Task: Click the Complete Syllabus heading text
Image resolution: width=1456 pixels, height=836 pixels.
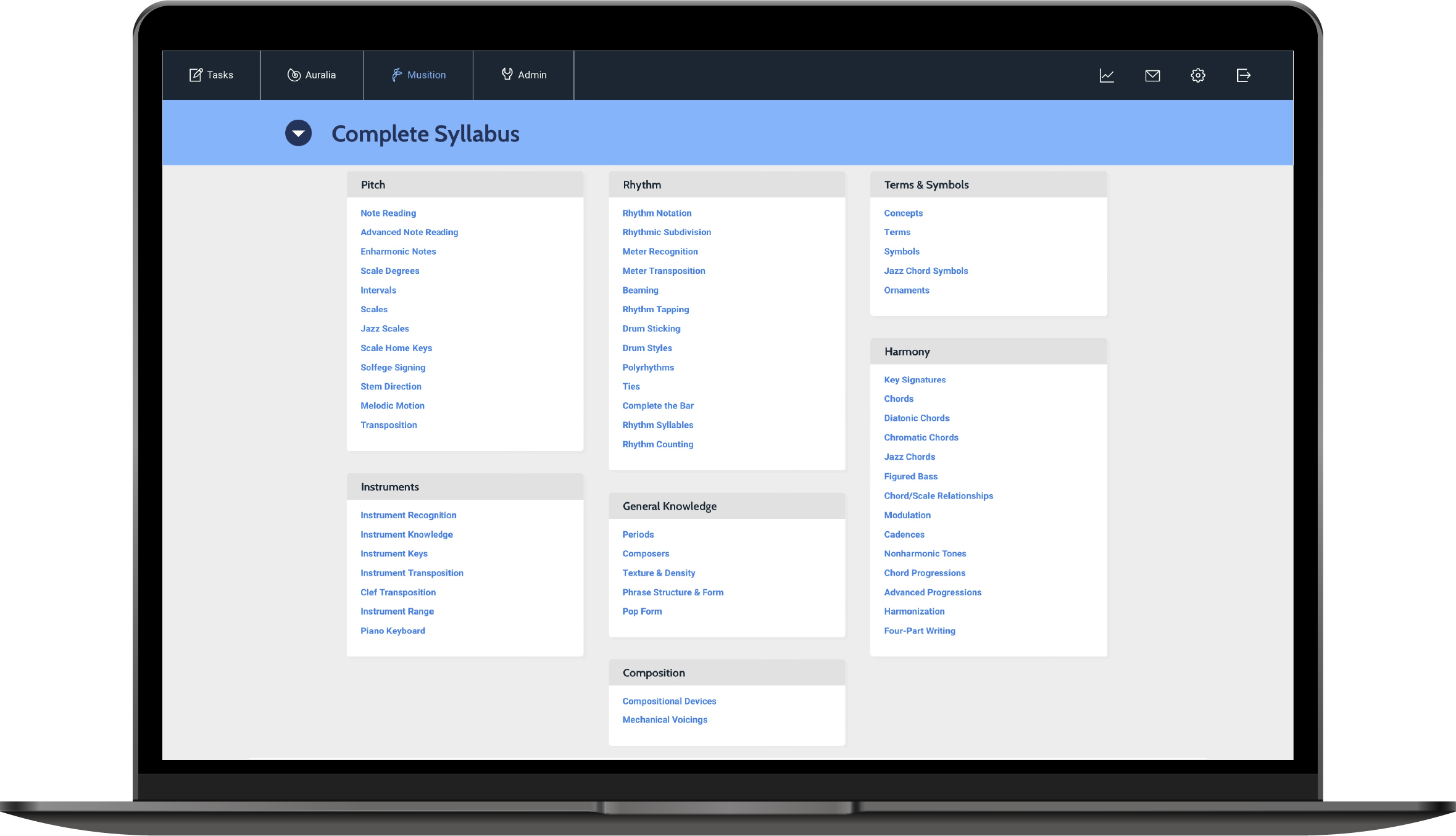Action: tap(425, 134)
